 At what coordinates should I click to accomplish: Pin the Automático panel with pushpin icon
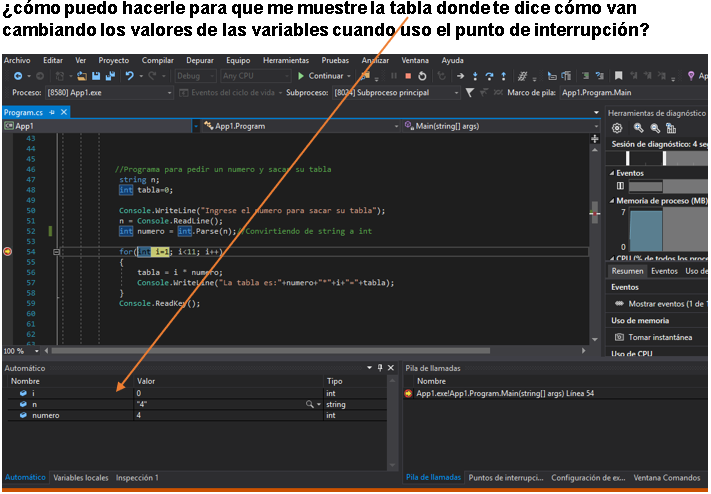[x=380, y=368]
